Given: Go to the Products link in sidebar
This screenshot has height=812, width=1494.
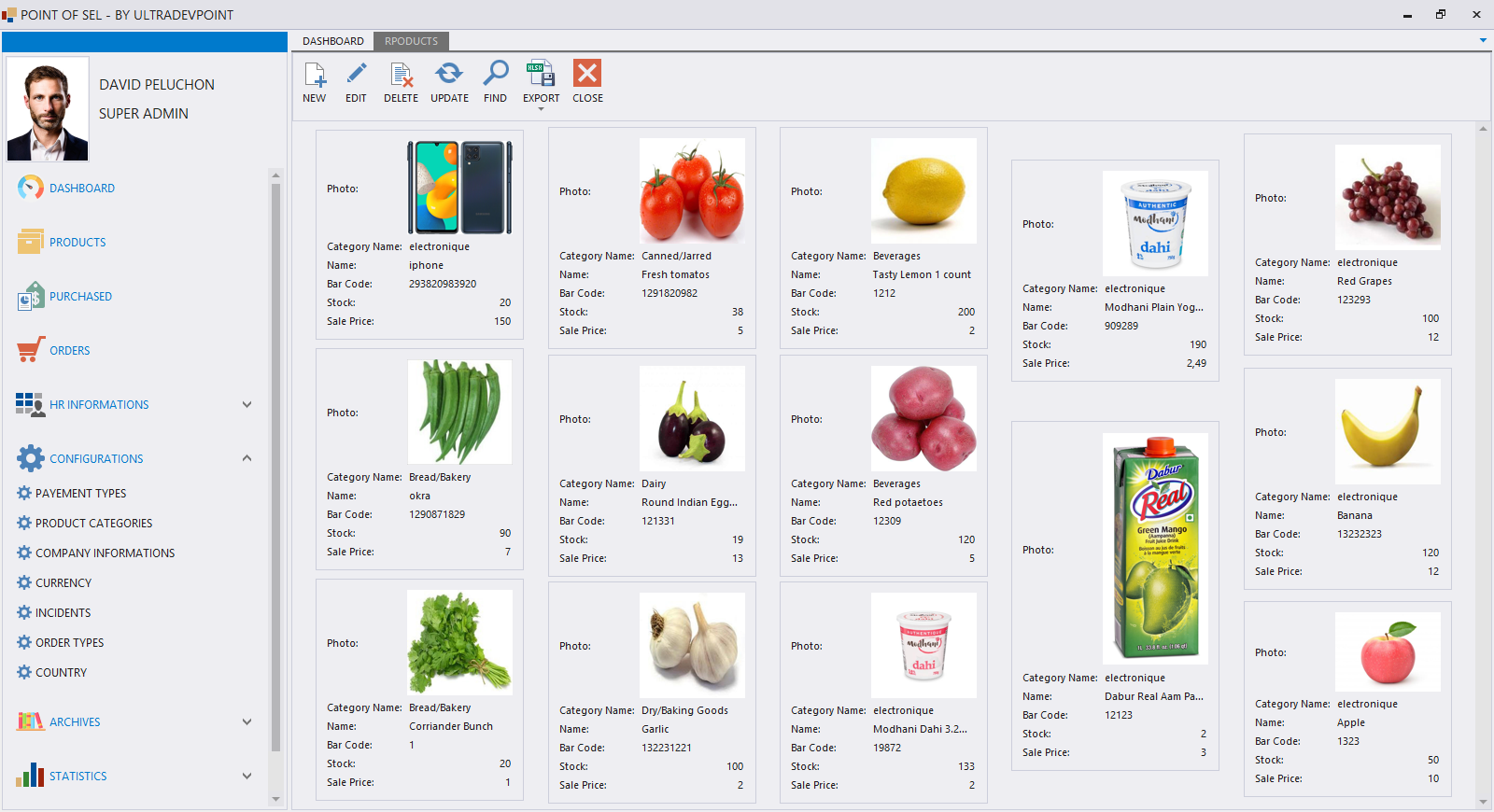Looking at the screenshot, I should coord(78,242).
